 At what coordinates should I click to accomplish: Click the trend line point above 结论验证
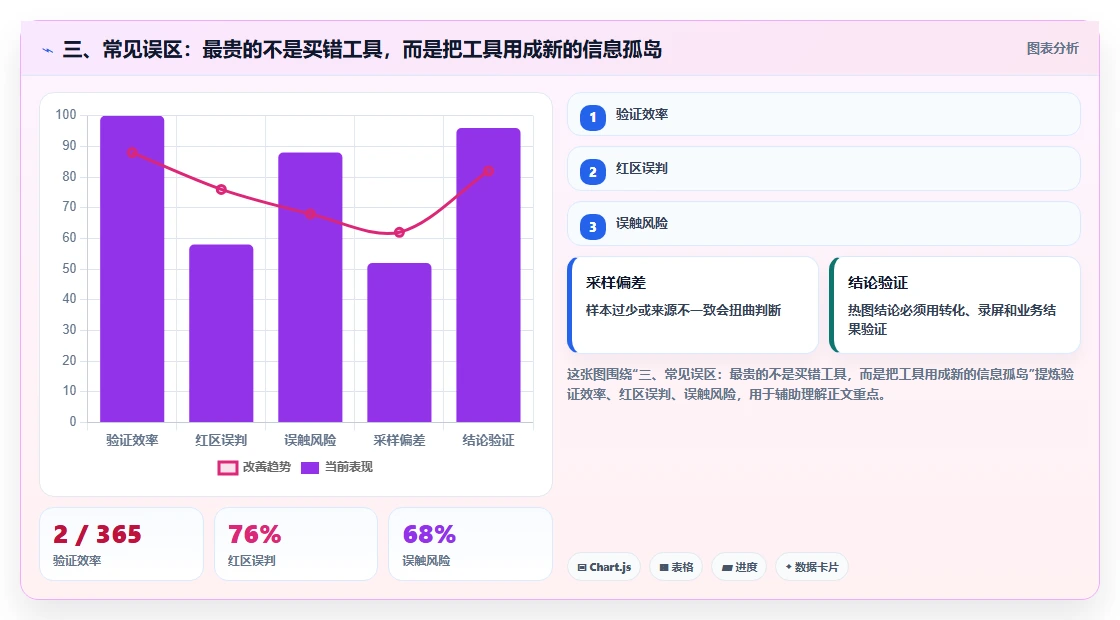click(489, 171)
